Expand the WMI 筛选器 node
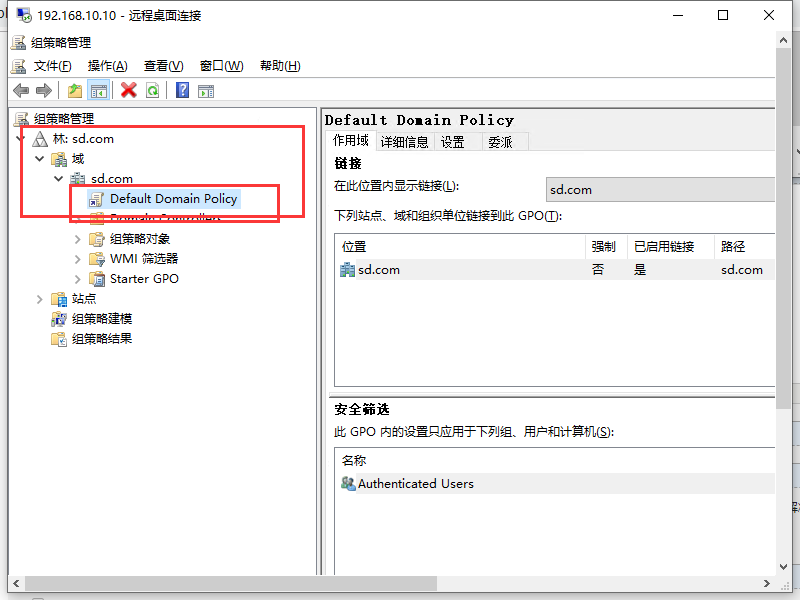This screenshot has height=600, width=800. [x=78, y=259]
